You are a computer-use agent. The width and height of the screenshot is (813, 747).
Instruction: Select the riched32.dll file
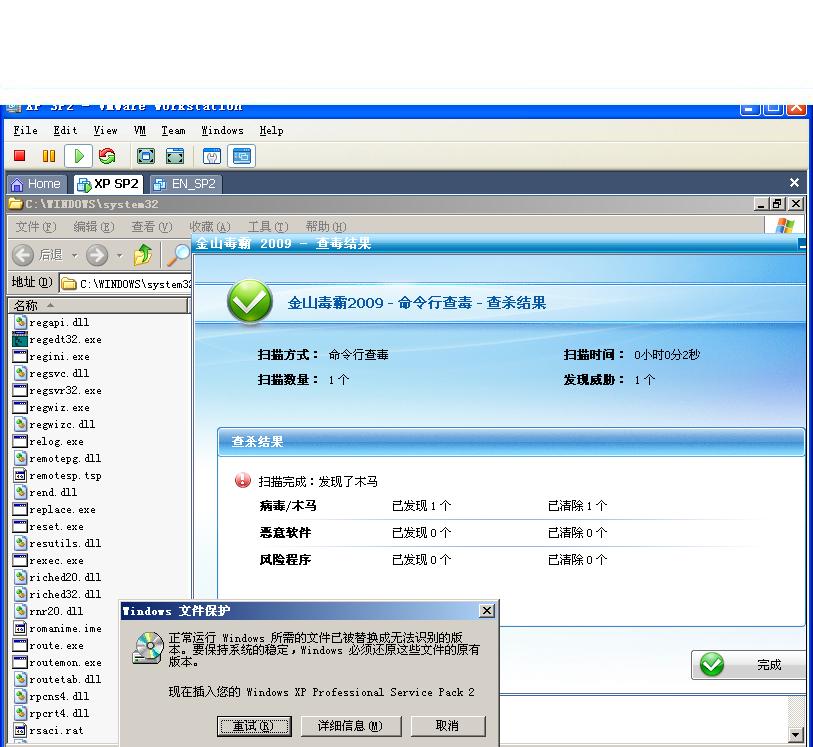(58, 595)
